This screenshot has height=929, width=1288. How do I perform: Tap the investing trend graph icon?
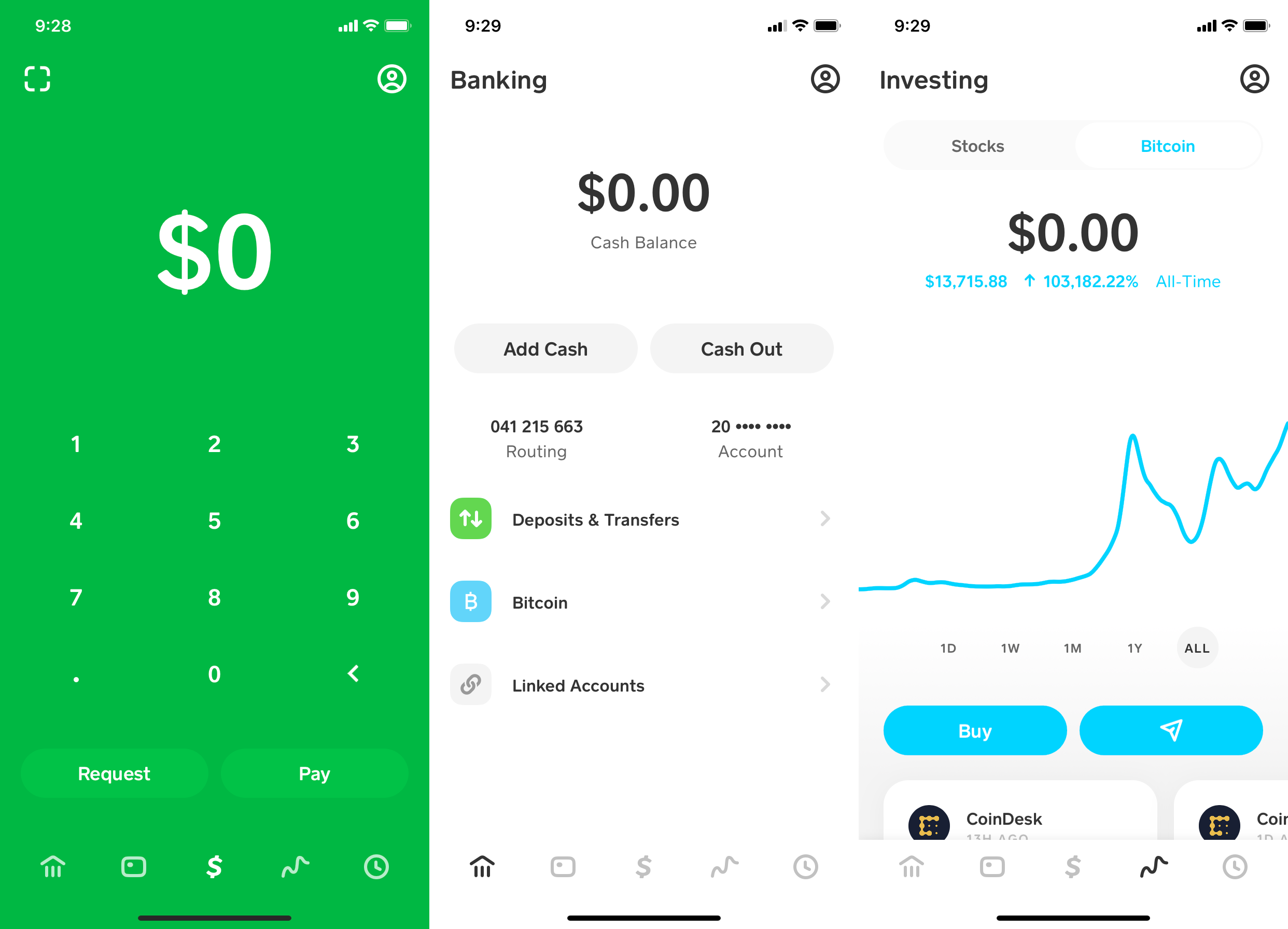pos(1153,868)
